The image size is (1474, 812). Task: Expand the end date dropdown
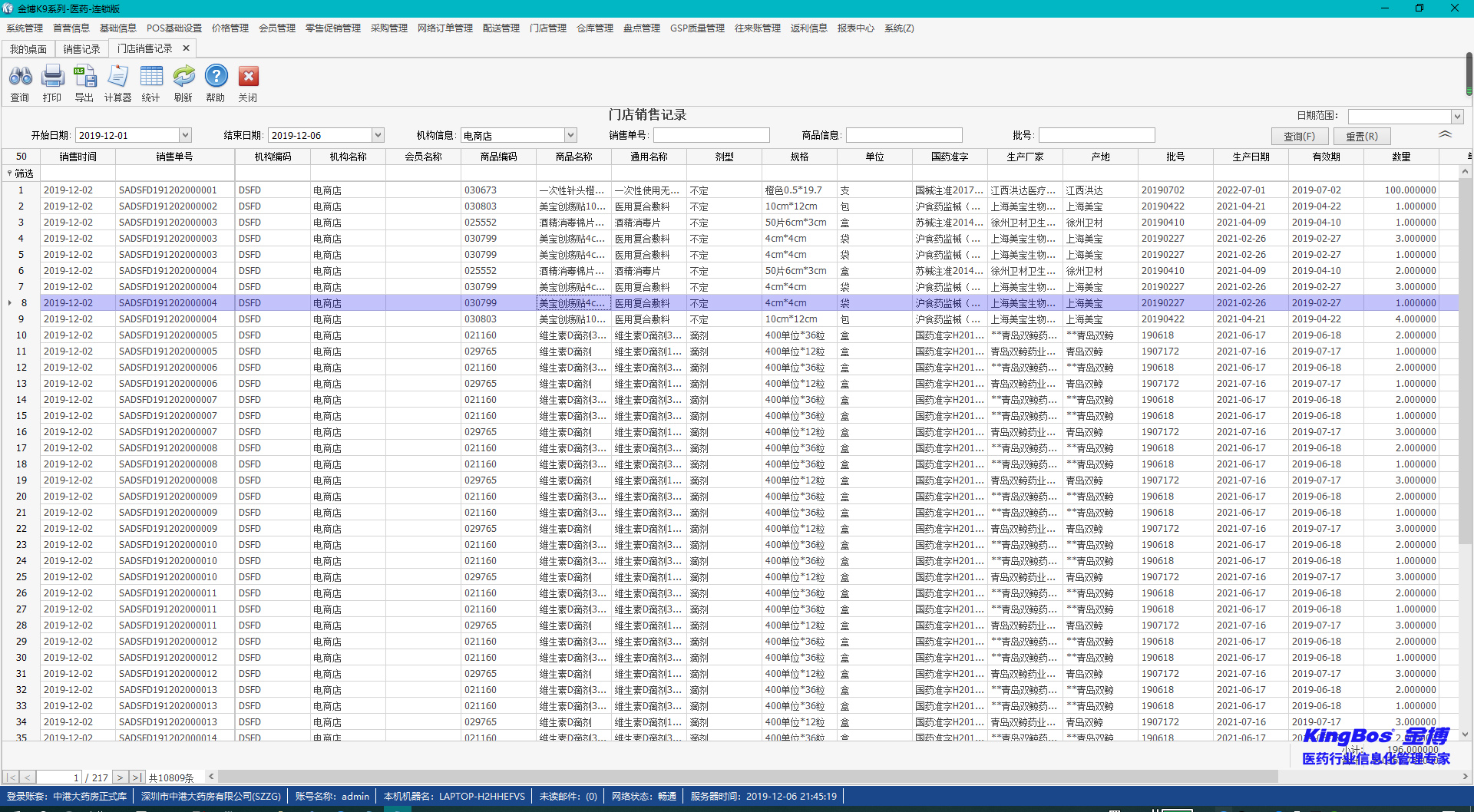[x=378, y=135]
